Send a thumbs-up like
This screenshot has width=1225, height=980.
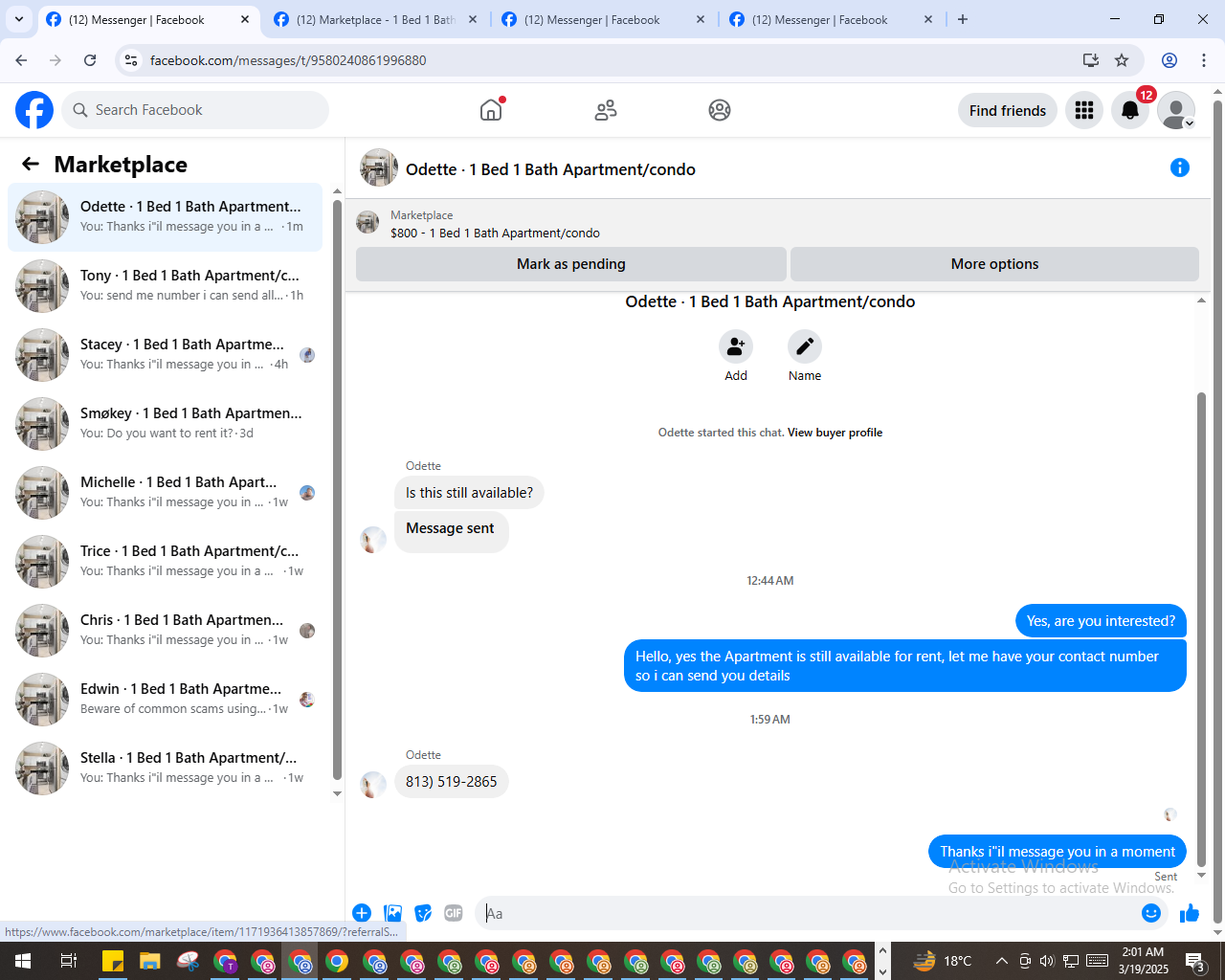pos(1190,913)
